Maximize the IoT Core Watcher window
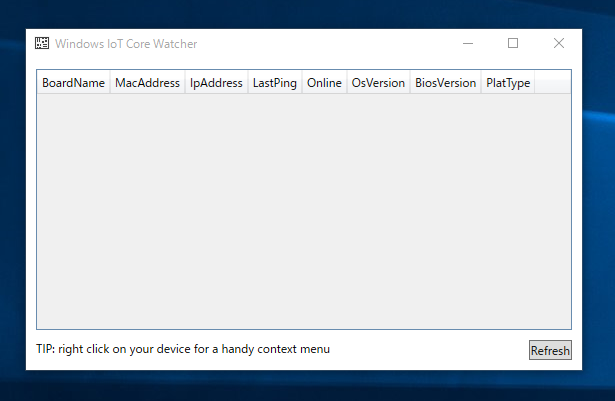Viewport: 615px width, 401px height. (x=513, y=43)
